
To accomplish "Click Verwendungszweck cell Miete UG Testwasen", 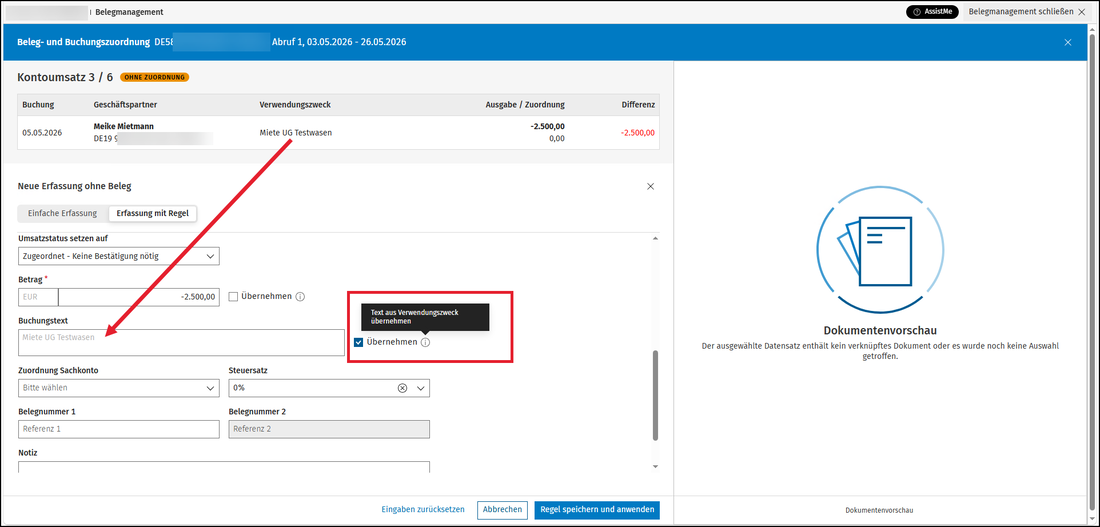I will pos(296,132).
